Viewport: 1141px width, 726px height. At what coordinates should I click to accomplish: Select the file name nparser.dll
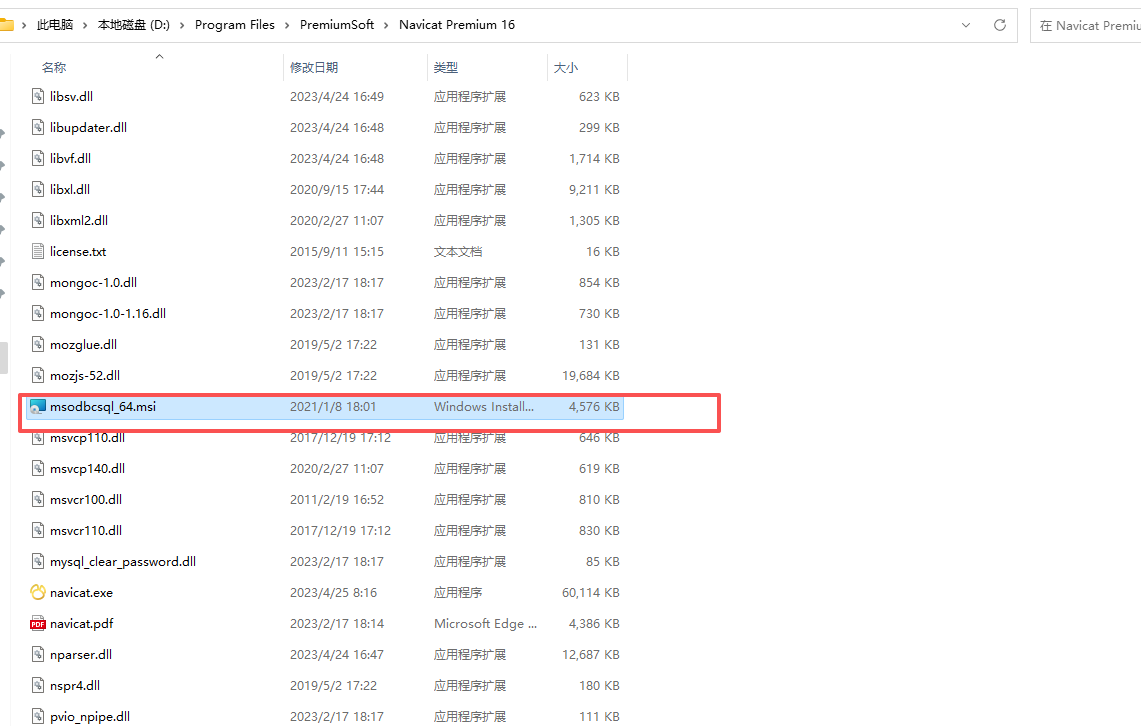click(x=81, y=655)
